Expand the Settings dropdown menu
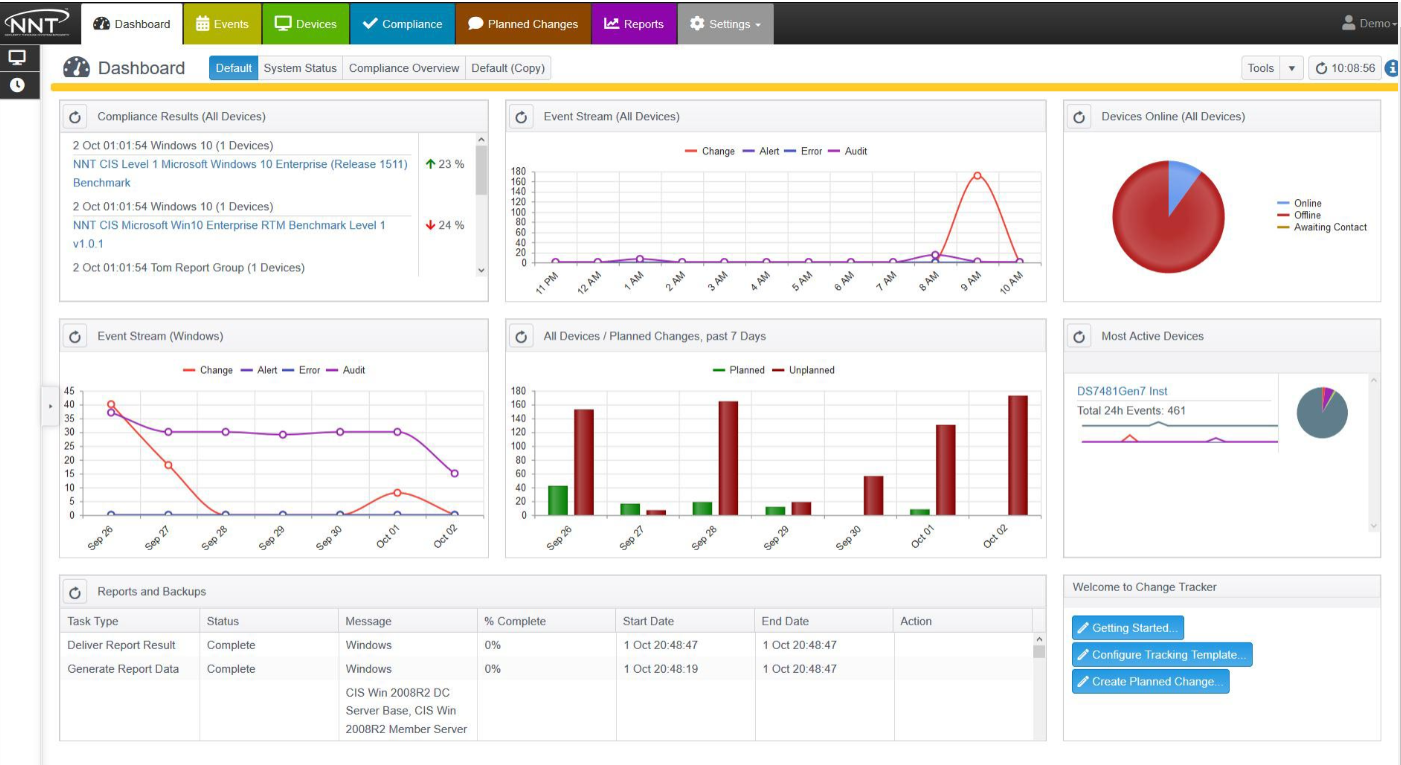This screenshot has height=765, width=1401. 726,24
